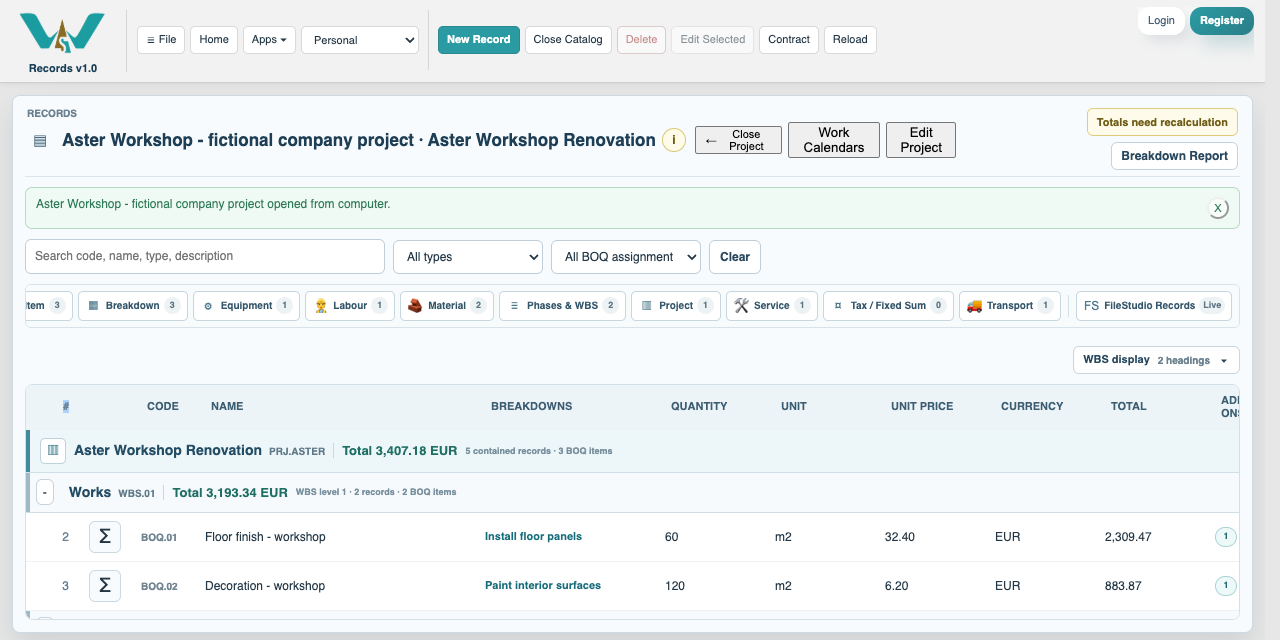
Task: Click the Reload button
Action: pyautogui.click(x=850, y=40)
